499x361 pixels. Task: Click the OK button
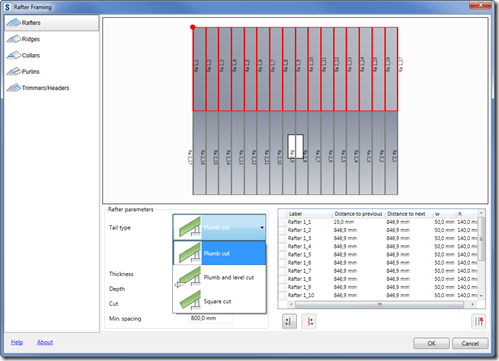(431, 343)
